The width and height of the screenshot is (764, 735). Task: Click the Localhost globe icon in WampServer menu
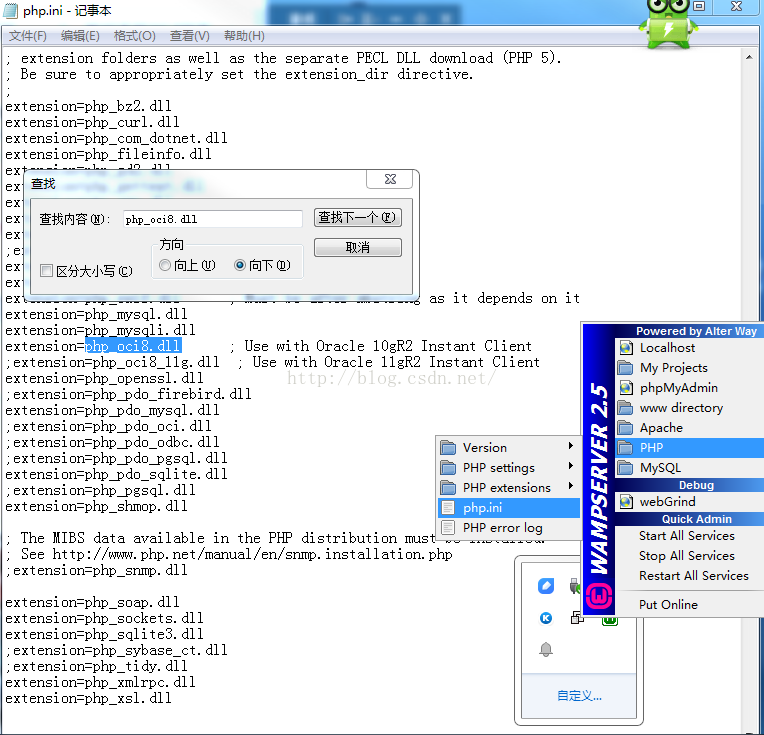pos(626,348)
